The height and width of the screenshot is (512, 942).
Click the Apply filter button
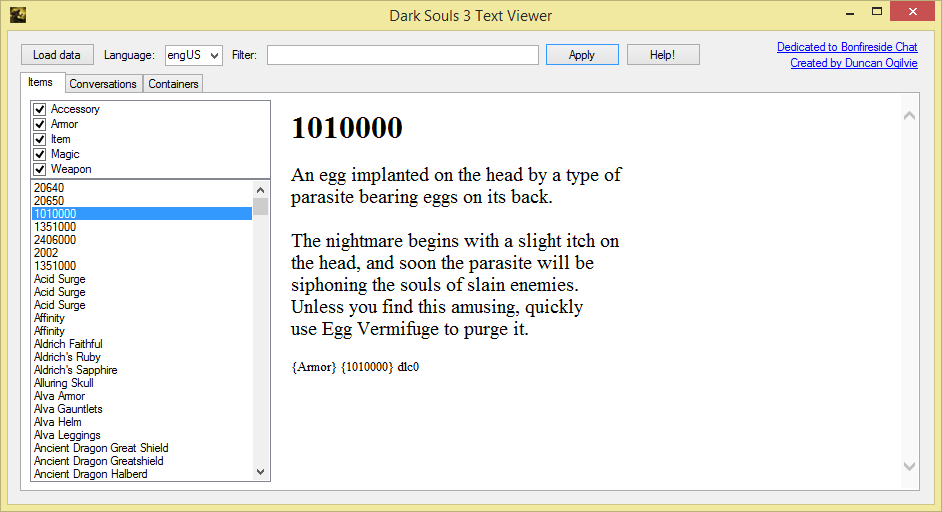[x=582, y=55]
